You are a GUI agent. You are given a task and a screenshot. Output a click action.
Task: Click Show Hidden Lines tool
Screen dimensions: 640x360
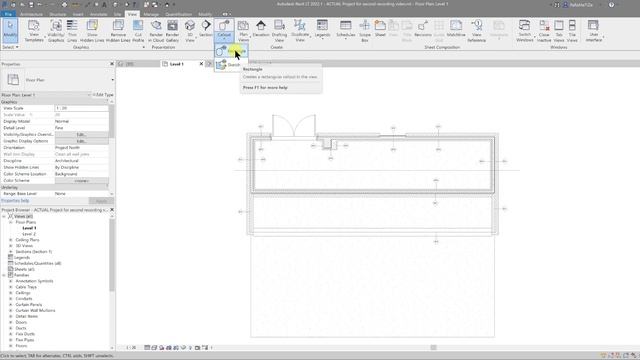pyautogui.click(x=92, y=31)
